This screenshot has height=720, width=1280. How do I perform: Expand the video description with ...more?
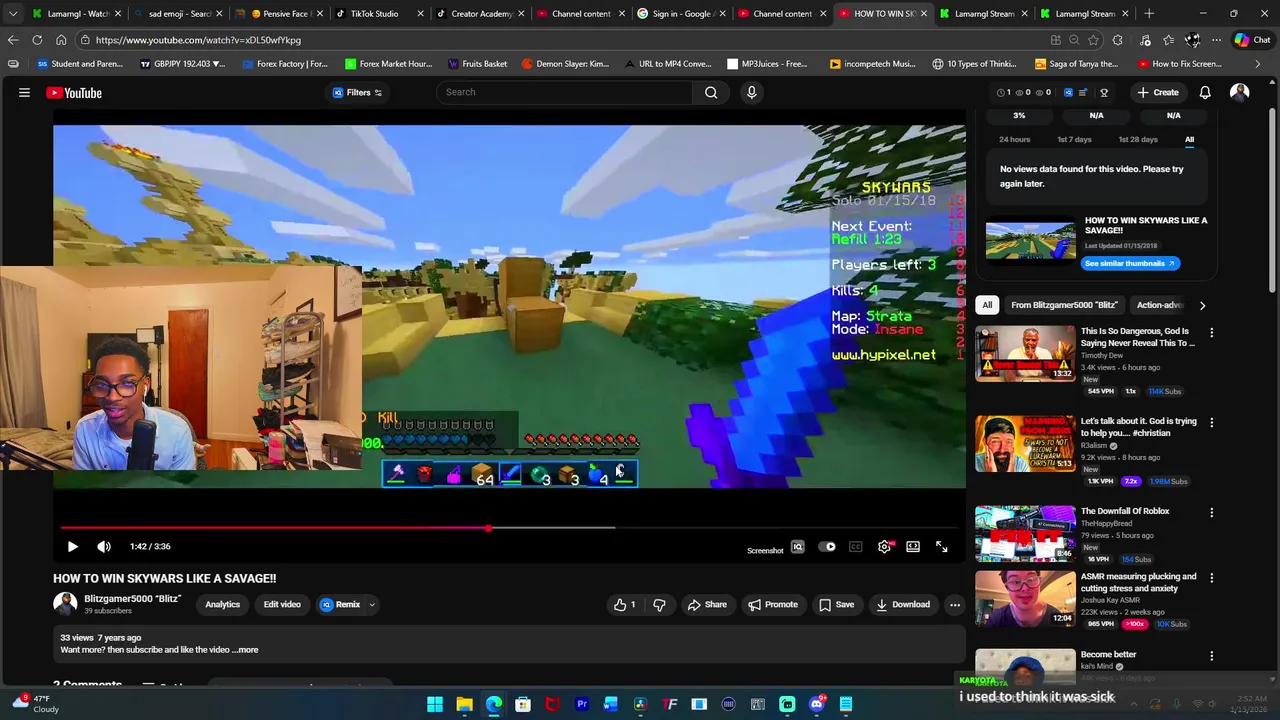[245, 650]
